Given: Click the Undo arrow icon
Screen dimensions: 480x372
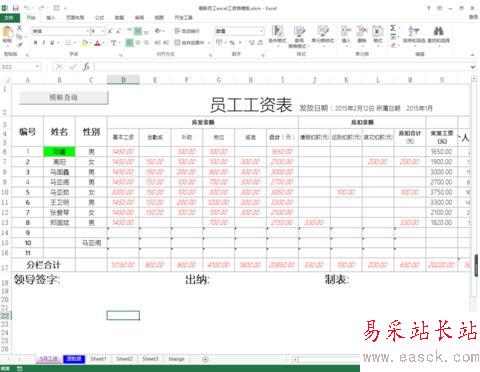Looking at the screenshot, I should point(27,7).
